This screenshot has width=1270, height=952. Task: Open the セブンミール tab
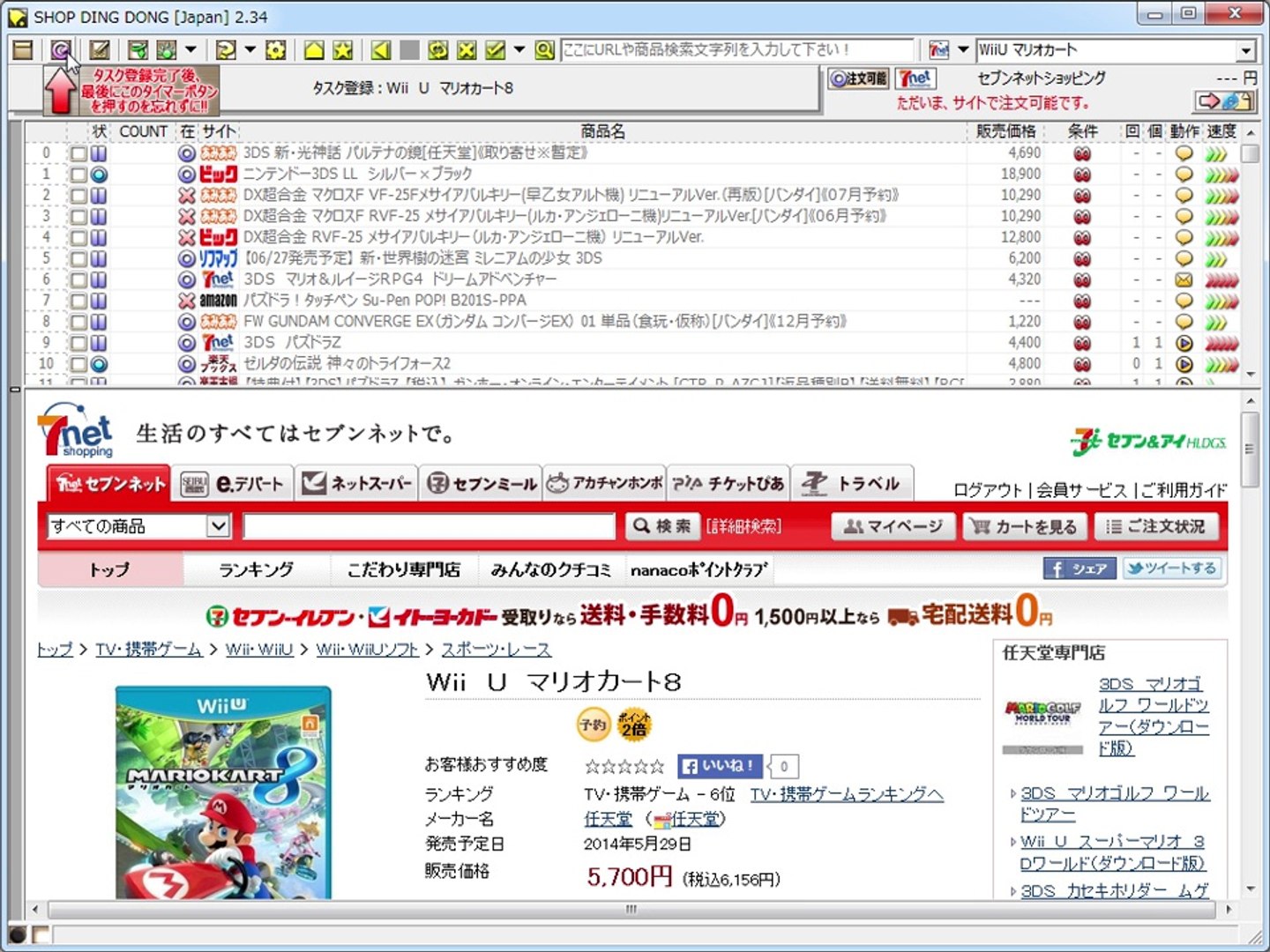tap(482, 483)
